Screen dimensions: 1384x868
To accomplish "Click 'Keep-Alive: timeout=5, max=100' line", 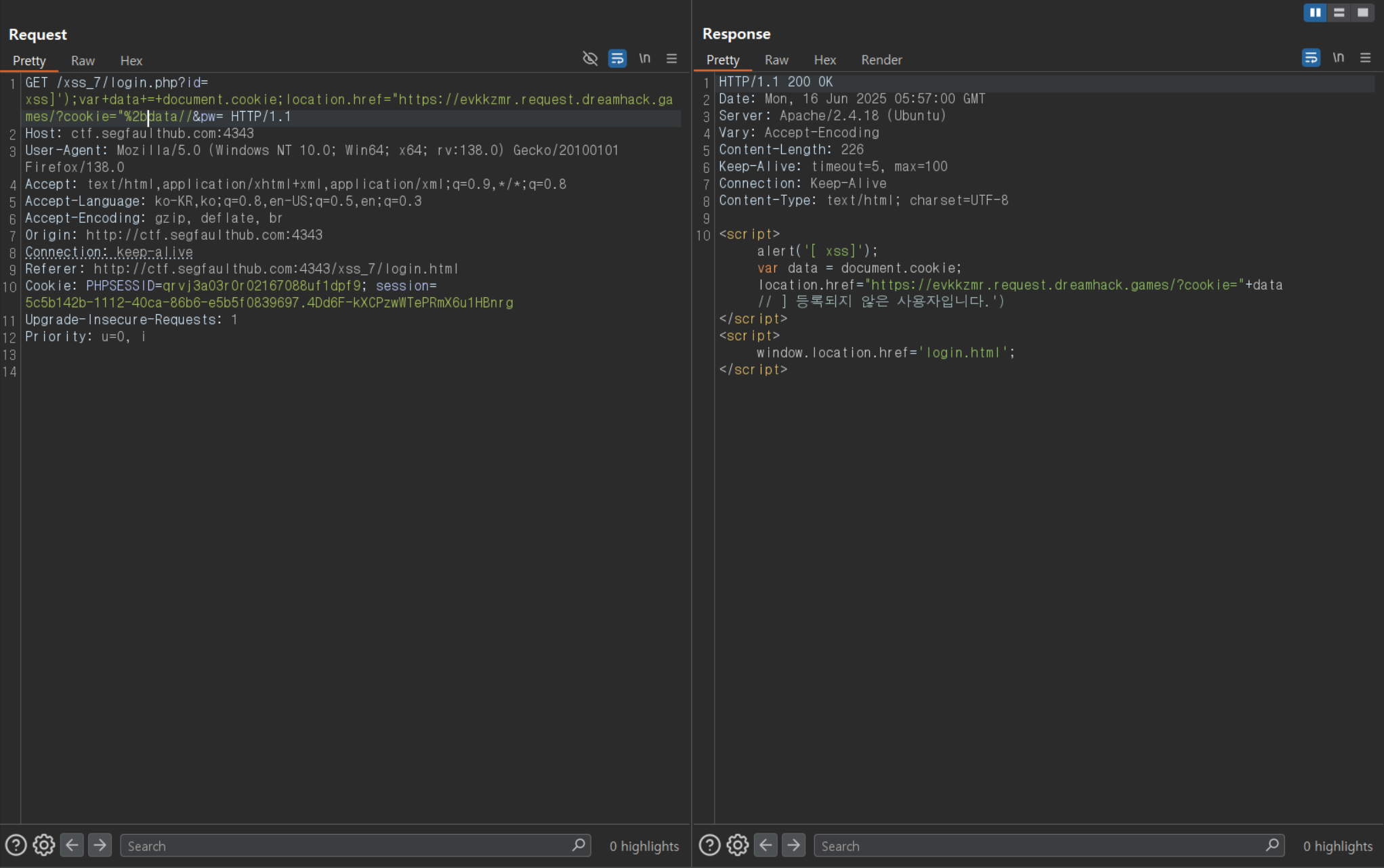I will pyautogui.click(x=833, y=167).
